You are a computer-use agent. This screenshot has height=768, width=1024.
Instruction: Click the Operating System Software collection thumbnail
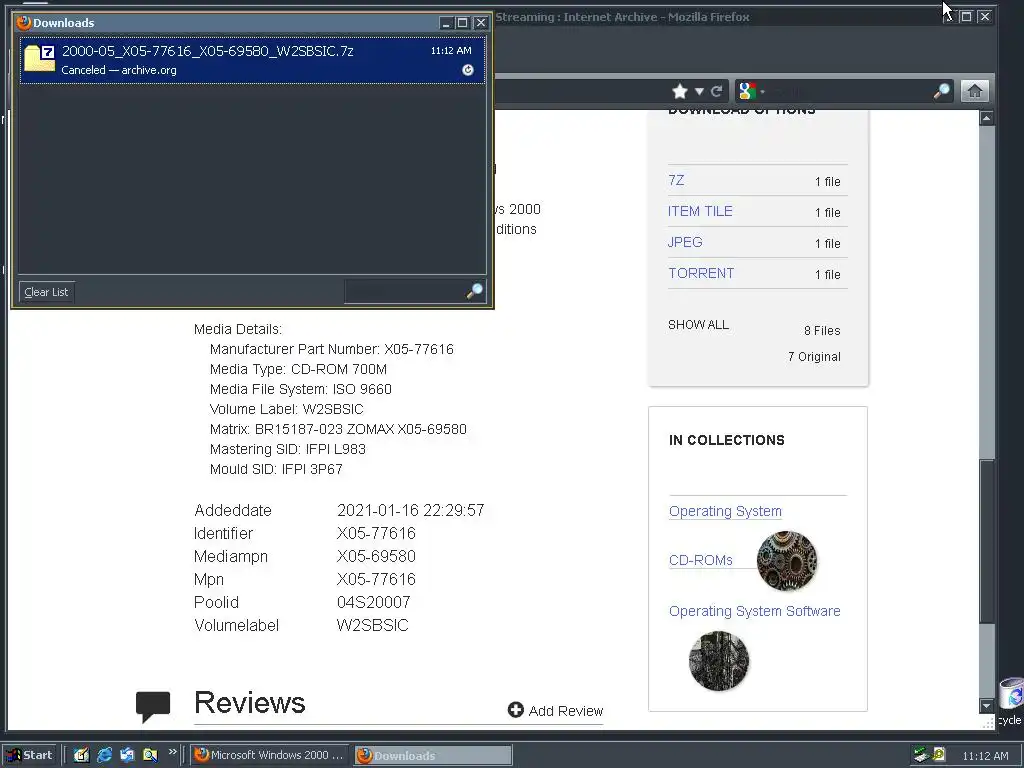coord(719,660)
